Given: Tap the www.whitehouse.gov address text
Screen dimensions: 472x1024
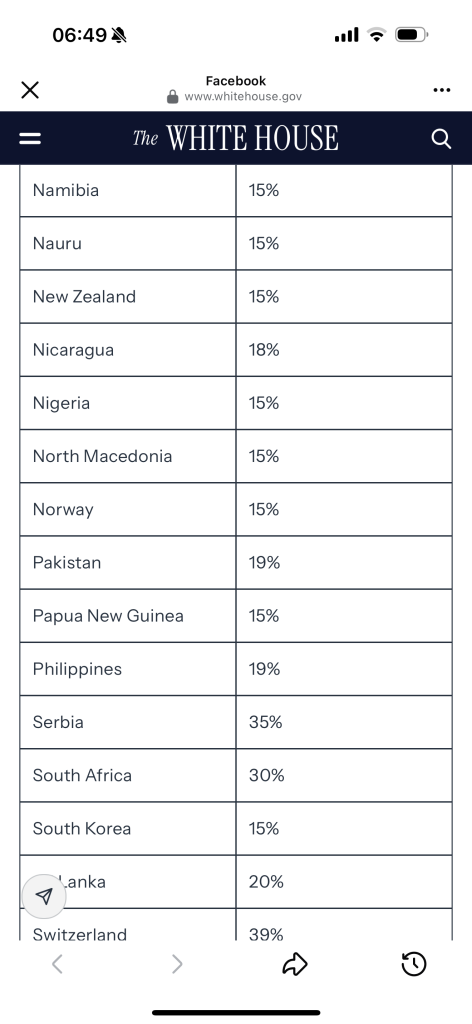Looking at the screenshot, I should point(243,97).
